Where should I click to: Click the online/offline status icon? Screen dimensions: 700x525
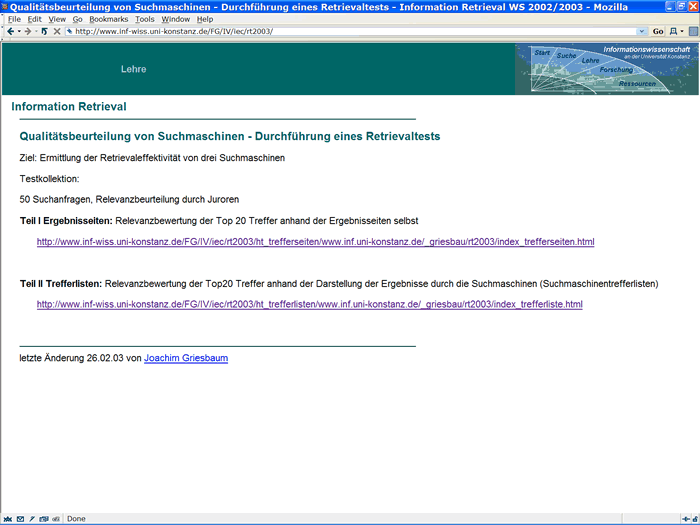pyautogui.click(x=686, y=519)
